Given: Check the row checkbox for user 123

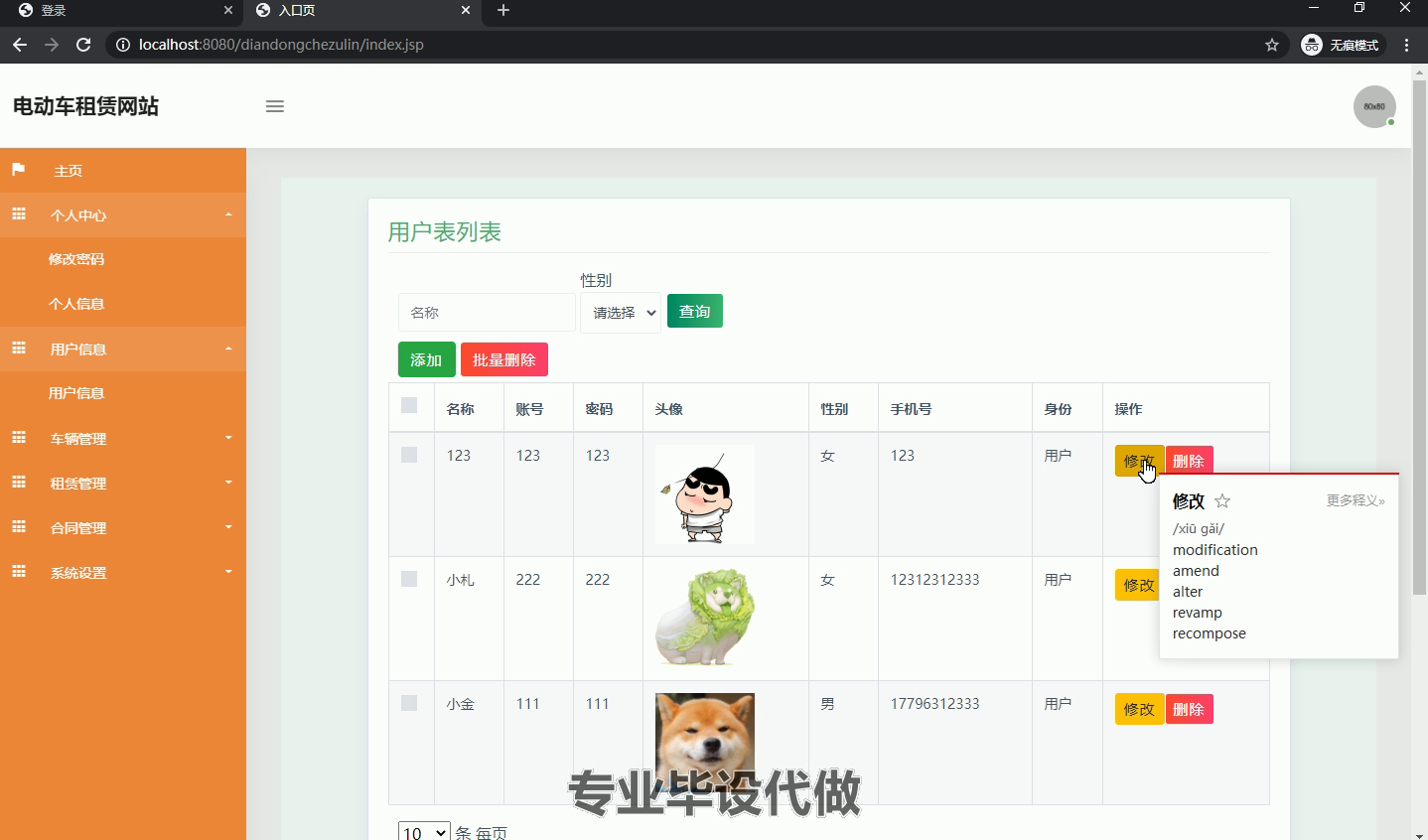Looking at the screenshot, I should (409, 455).
